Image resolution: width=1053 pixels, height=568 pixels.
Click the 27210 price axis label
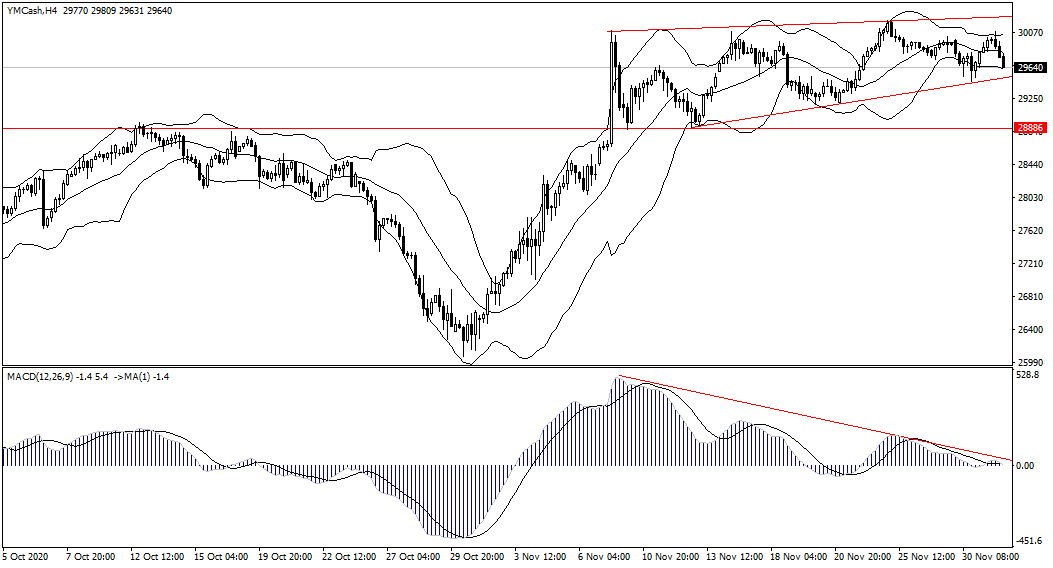1030,263
